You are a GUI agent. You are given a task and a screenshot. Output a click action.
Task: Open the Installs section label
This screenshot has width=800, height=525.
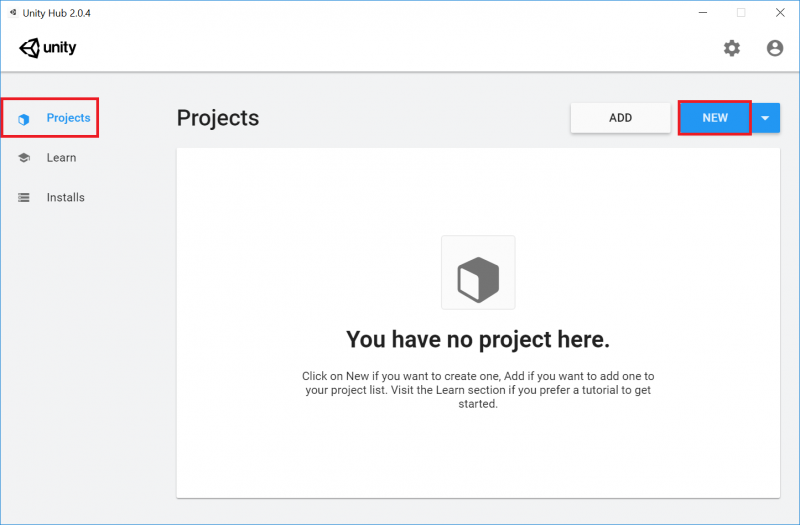pyautogui.click(x=65, y=197)
